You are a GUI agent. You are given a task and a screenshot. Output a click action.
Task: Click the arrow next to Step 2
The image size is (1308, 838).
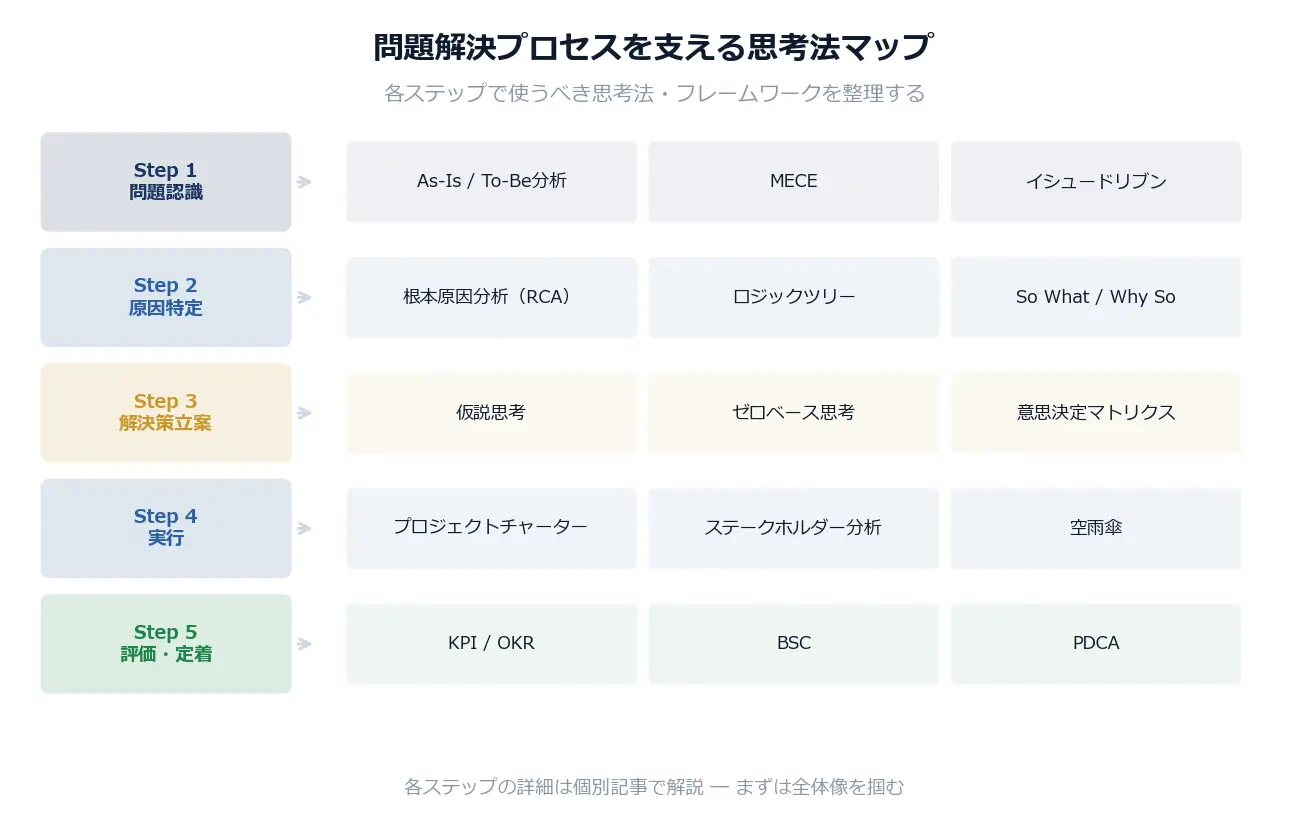click(304, 297)
